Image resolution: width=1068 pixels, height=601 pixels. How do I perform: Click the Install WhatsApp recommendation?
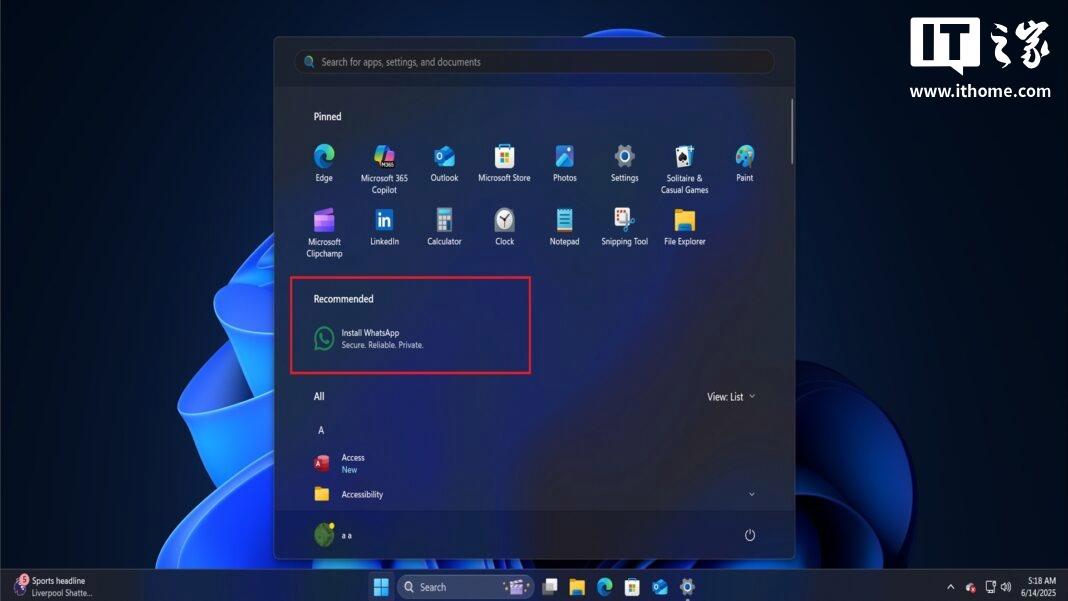(x=368, y=339)
